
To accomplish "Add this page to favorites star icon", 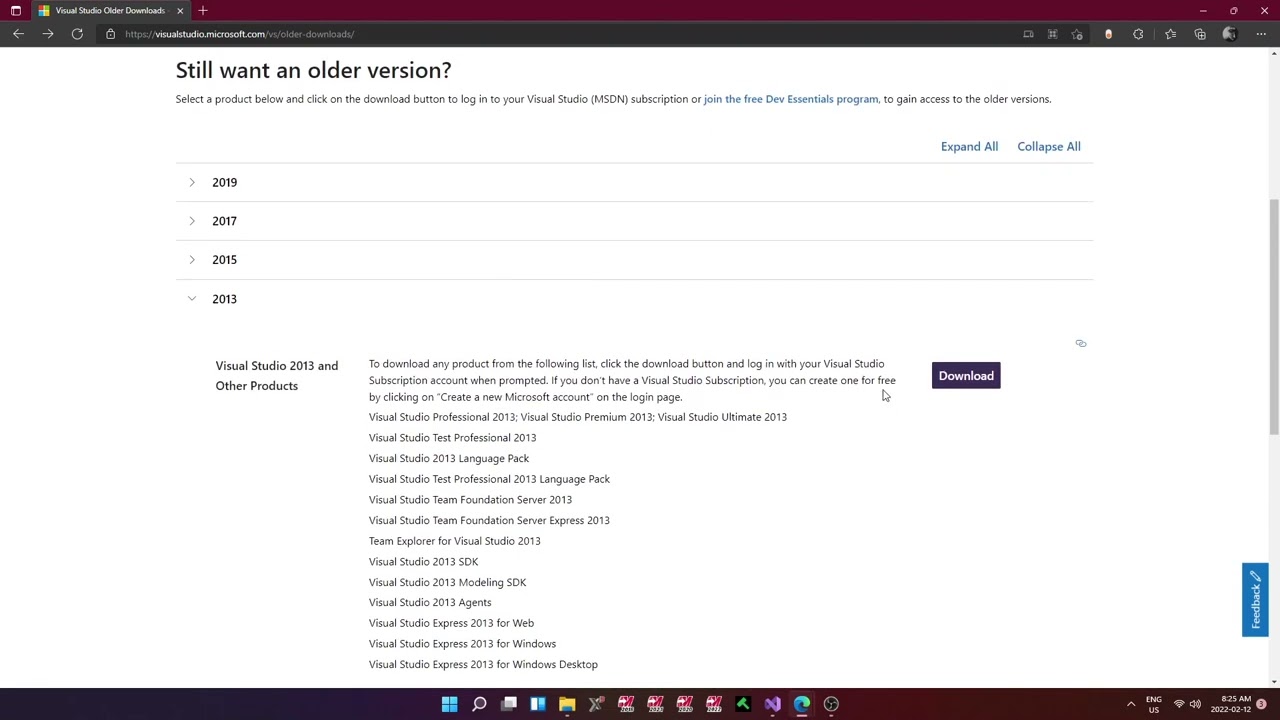I will [x=1077, y=34].
